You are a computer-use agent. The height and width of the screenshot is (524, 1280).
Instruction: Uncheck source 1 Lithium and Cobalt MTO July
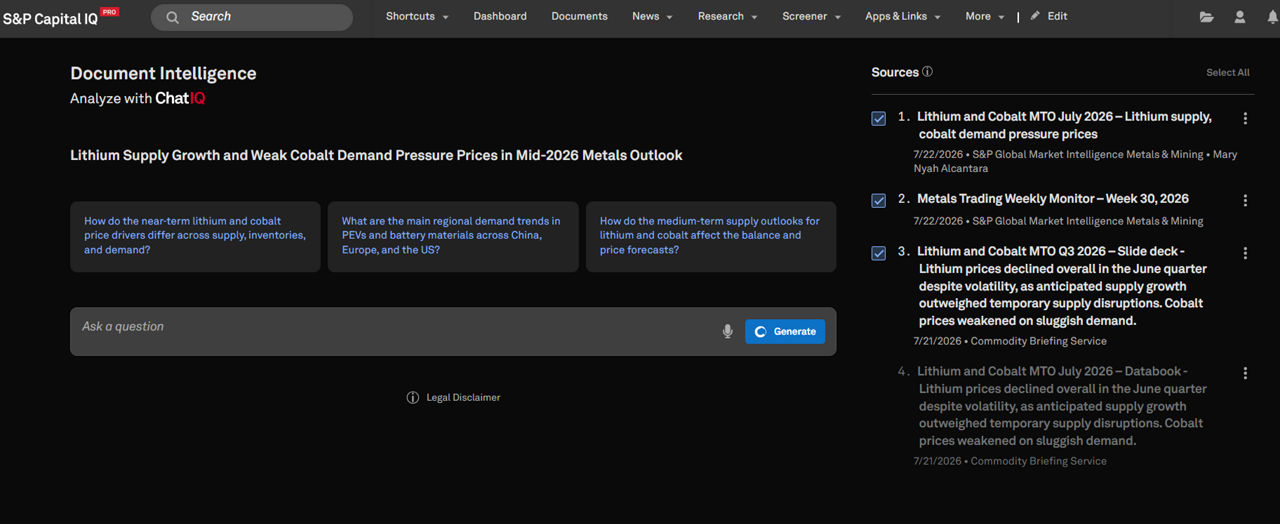(x=879, y=118)
